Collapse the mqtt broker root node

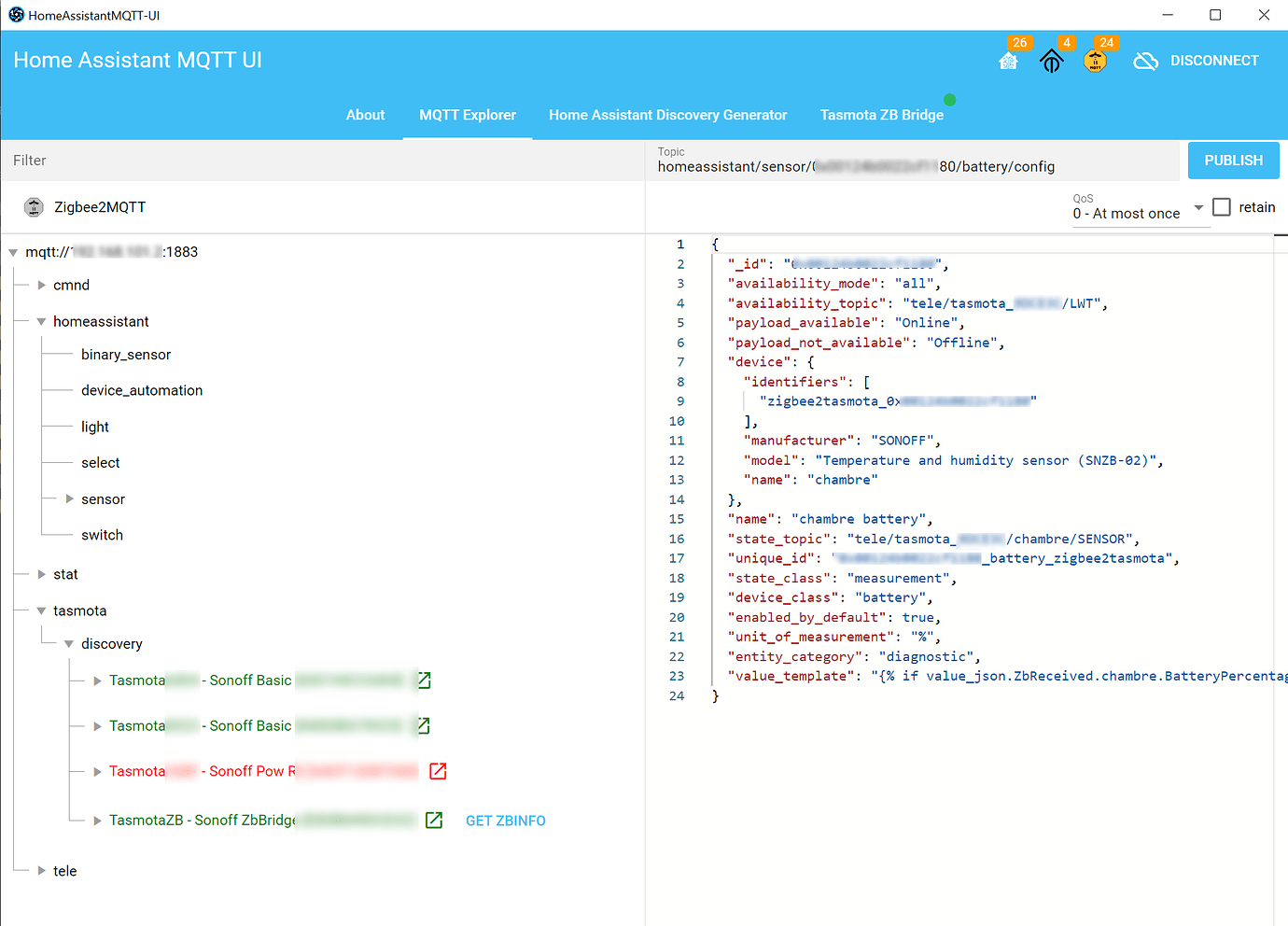(x=13, y=252)
